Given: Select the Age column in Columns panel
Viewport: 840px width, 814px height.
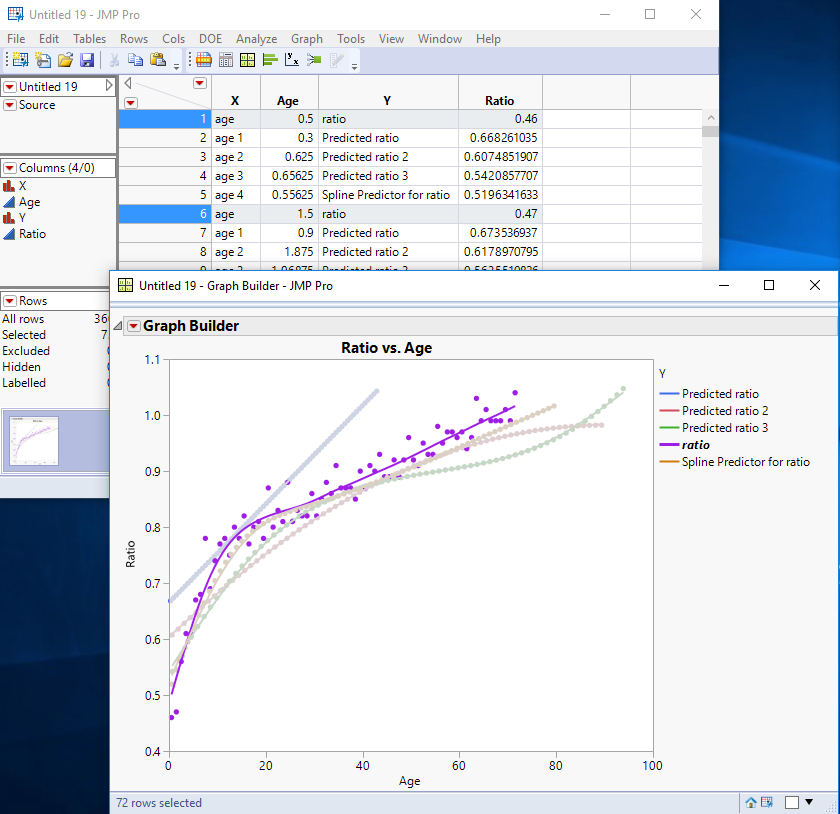Looking at the screenshot, I should 30,202.
